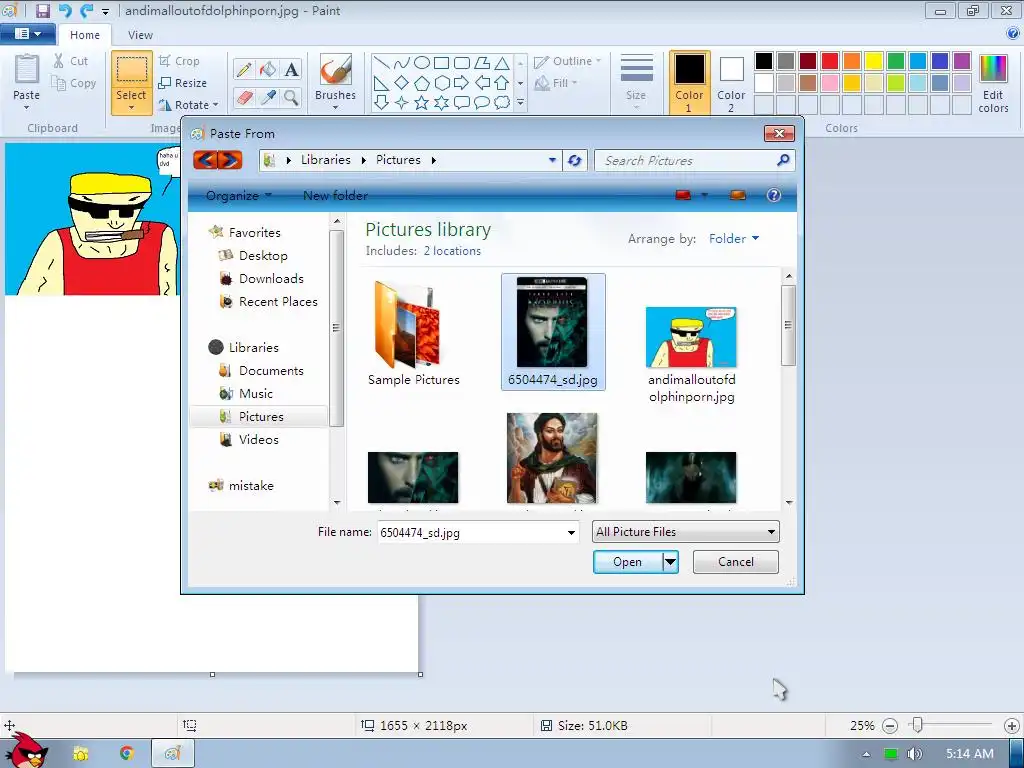Click the zoom out minus icon in status bar

point(889,726)
